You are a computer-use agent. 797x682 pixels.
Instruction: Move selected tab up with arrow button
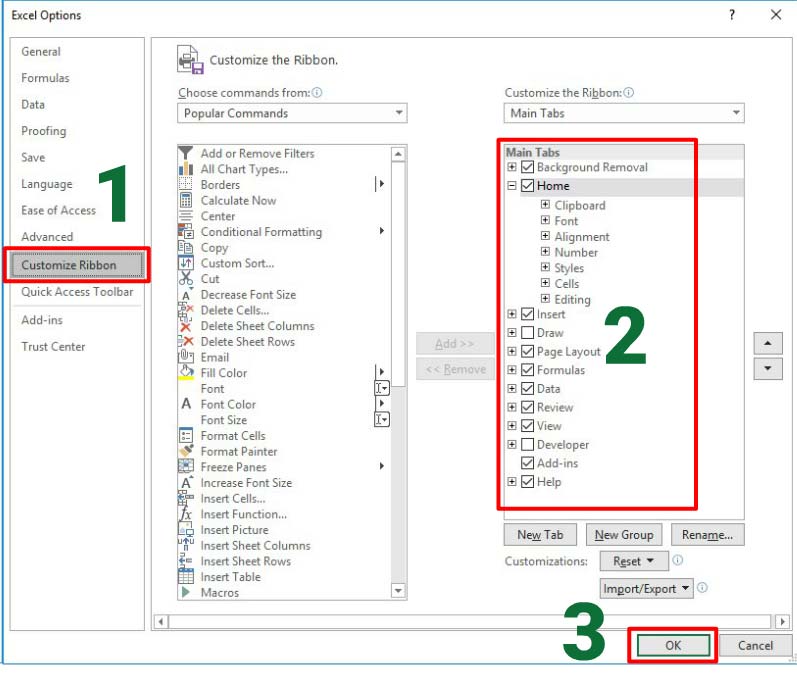pyautogui.click(x=768, y=344)
